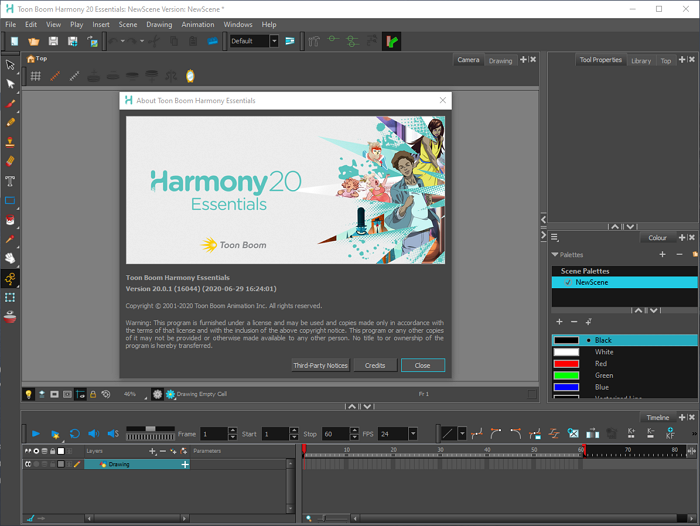Open the Windows menu

tap(238, 25)
